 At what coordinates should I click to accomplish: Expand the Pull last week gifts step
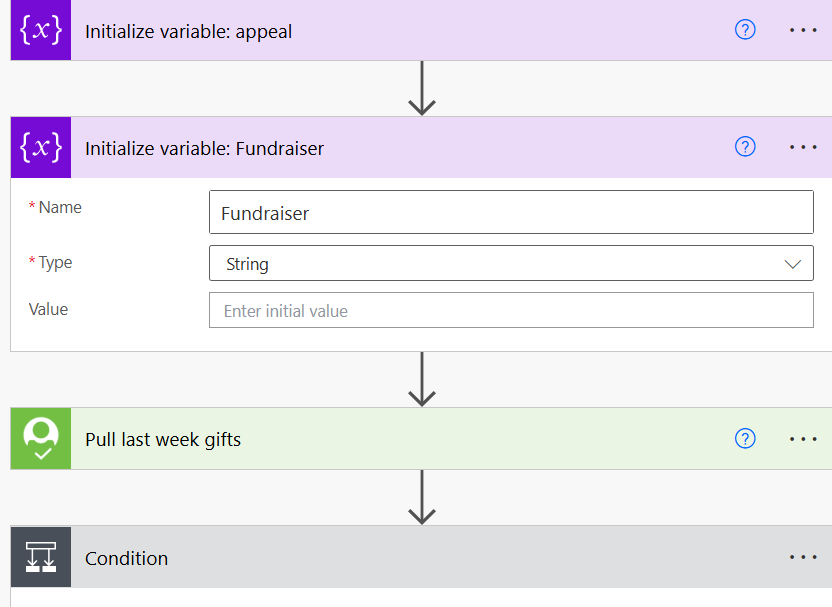402,439
